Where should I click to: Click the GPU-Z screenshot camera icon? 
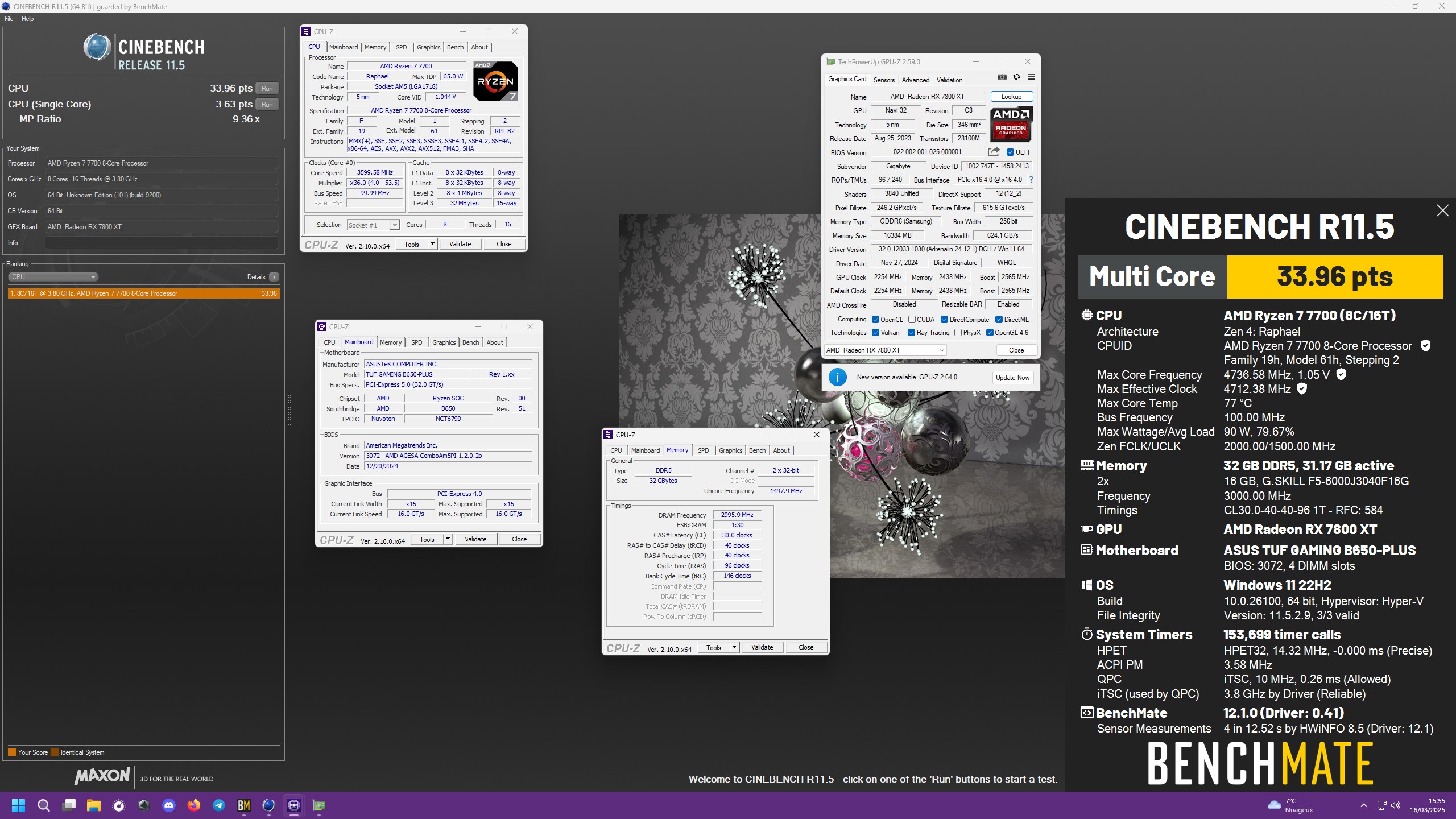tap(1002, 77)
